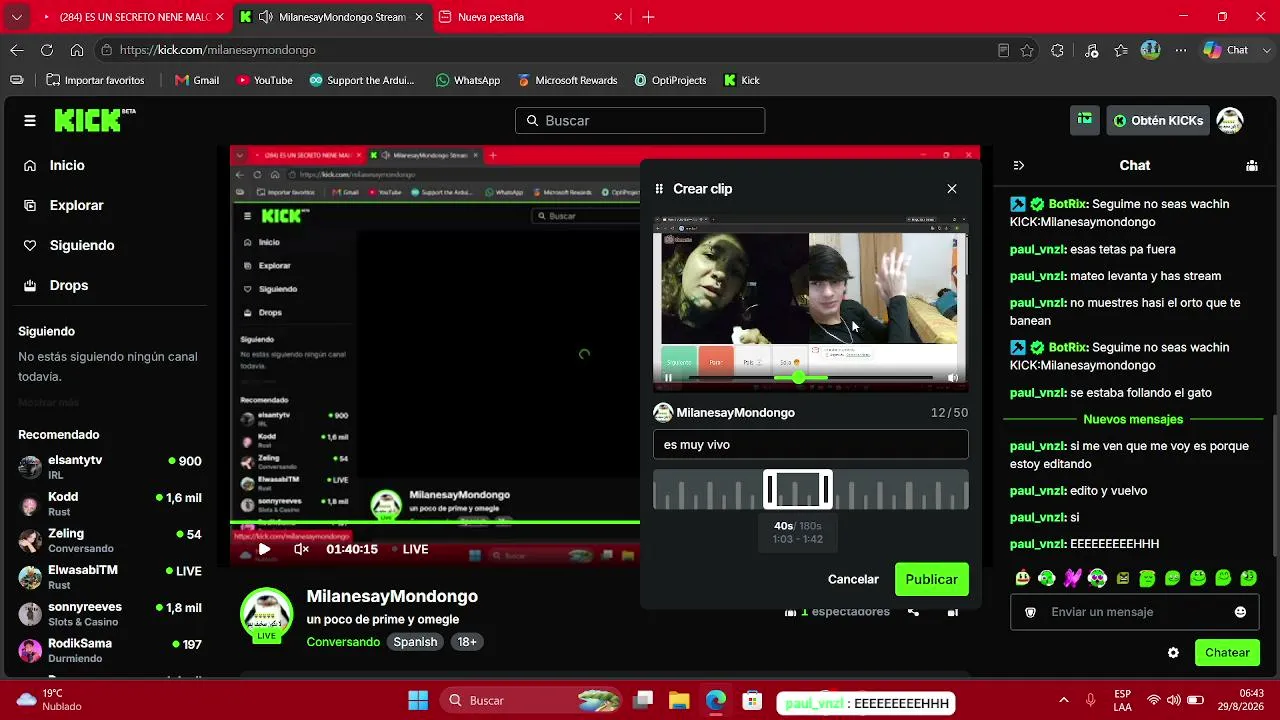Screen dimensions: 1280x720
Task: Open the WhatsApp bookmark
Action: 468,80
